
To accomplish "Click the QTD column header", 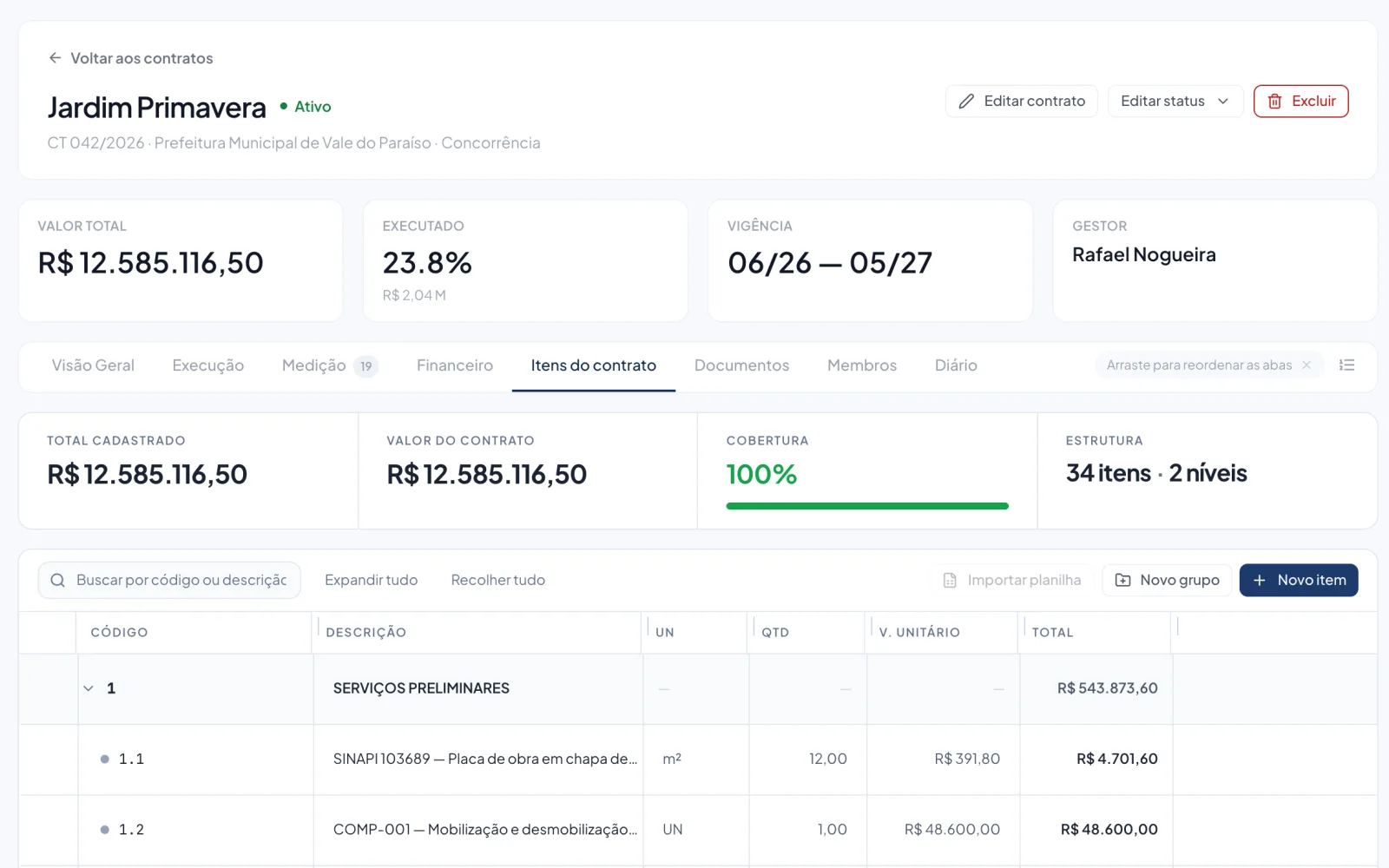I will 775,633.
